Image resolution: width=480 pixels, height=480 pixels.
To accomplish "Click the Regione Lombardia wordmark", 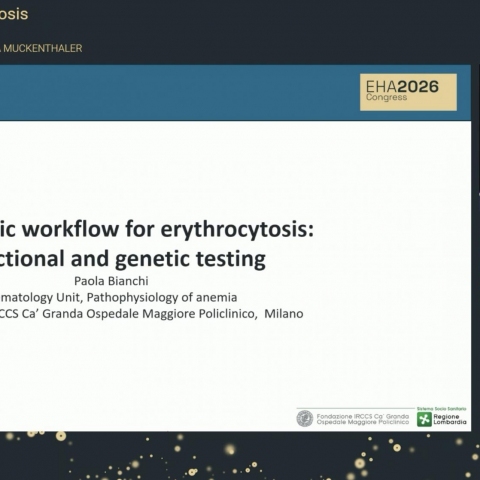I will 450,419.
